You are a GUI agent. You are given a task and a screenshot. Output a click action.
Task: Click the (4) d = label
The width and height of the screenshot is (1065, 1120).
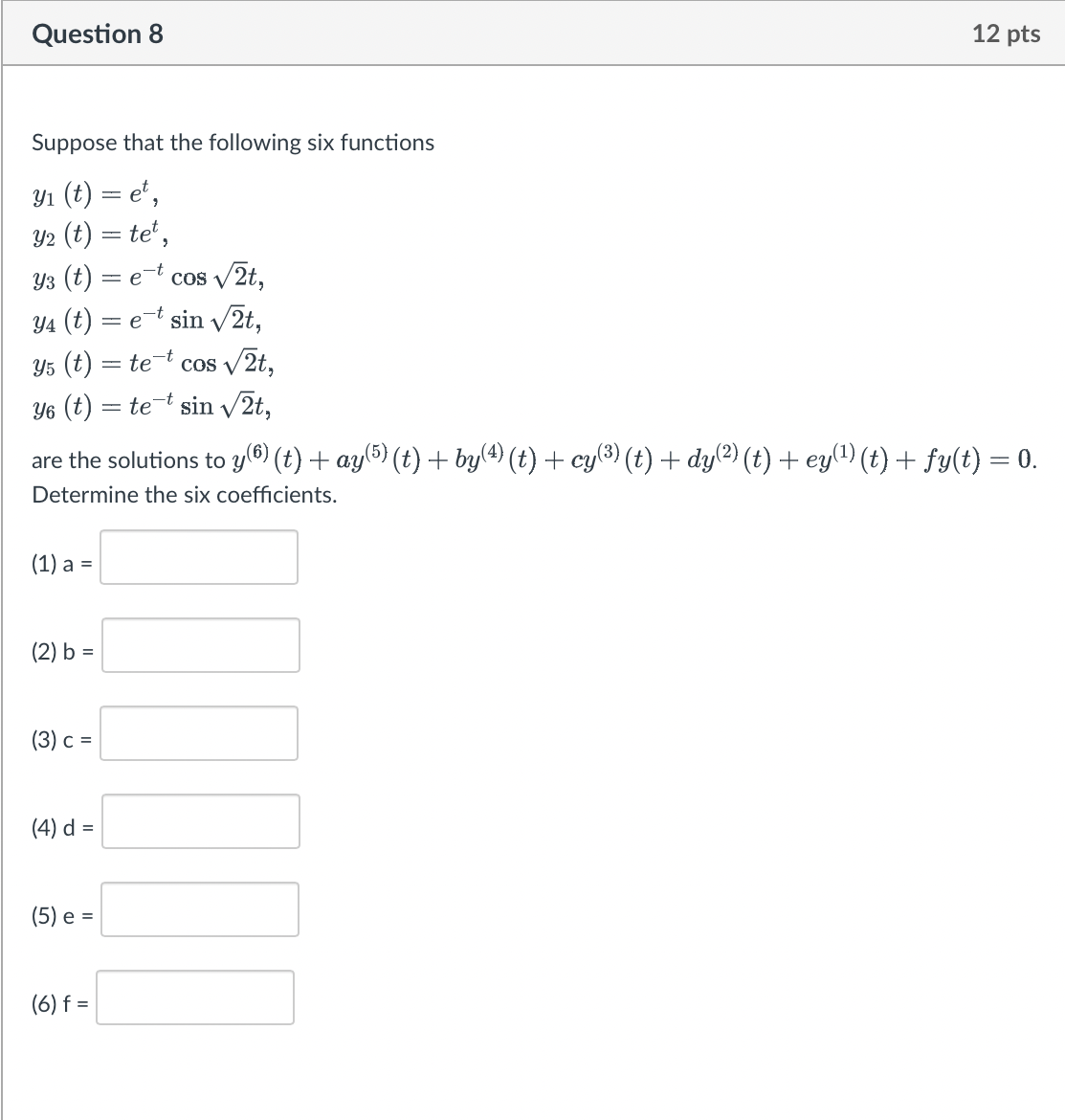(x=61, y=828)
